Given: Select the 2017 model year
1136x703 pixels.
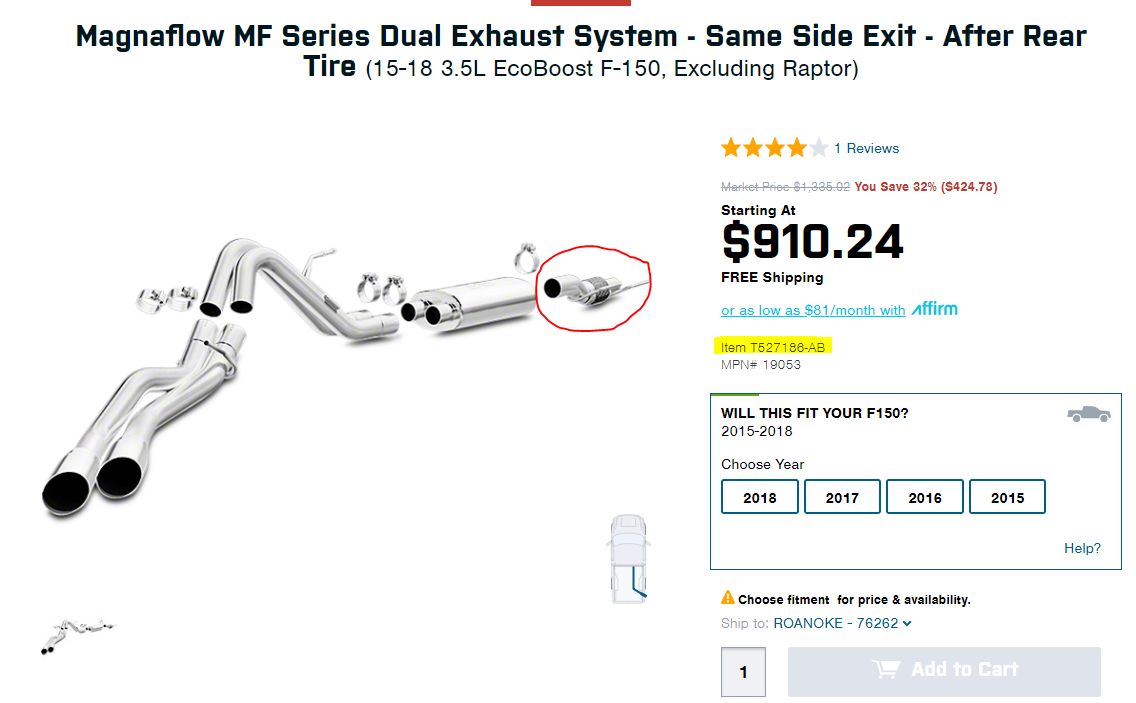Looking at the screenshot, I should 842,496.
